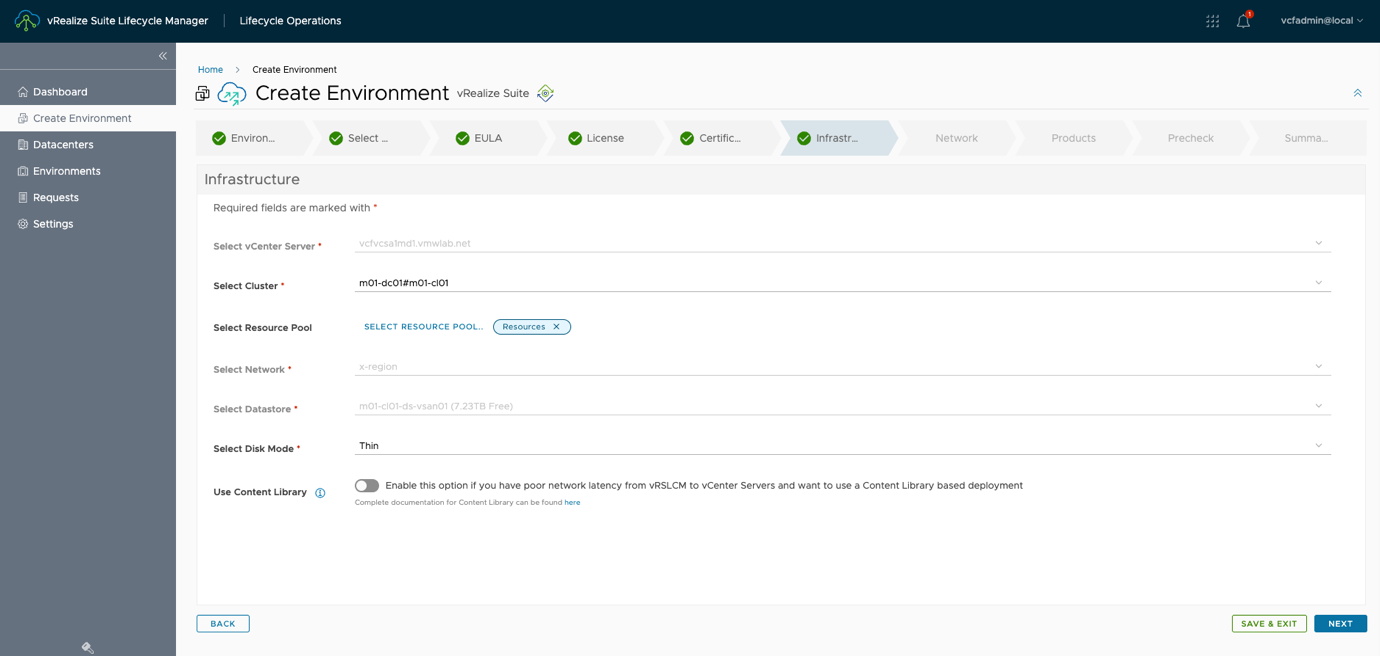Click SELECT RESOURCE POOL link
The height and width of the screenshot is (656, 1380).
pyautogui.click(x=423, y=327)
